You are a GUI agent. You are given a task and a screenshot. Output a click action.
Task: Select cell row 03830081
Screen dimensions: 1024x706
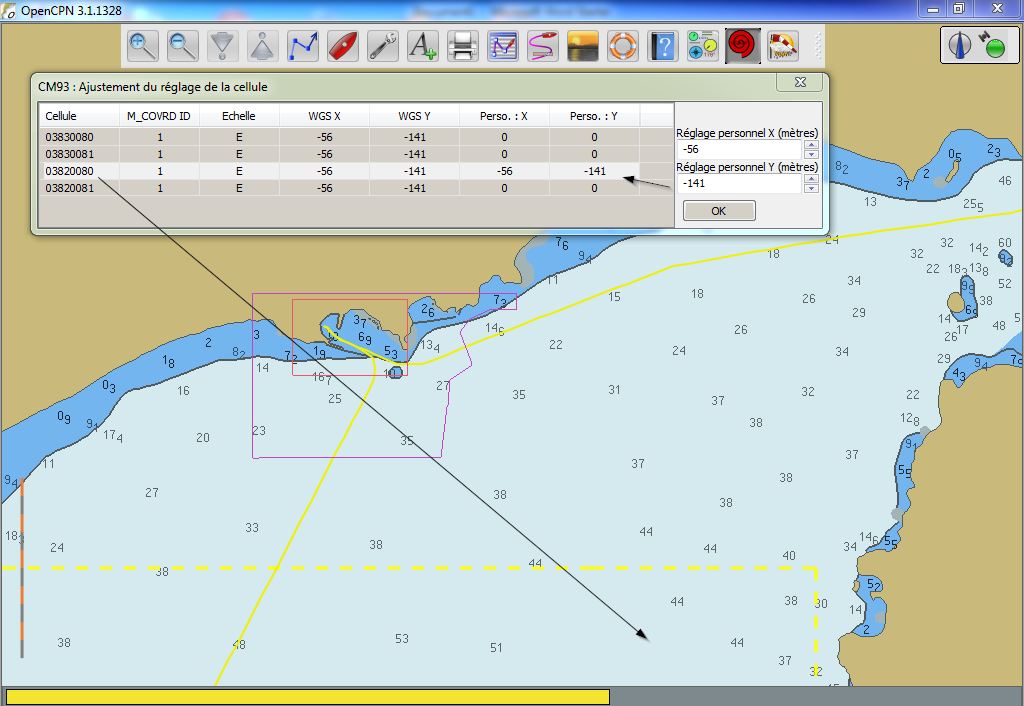point(356,154)
